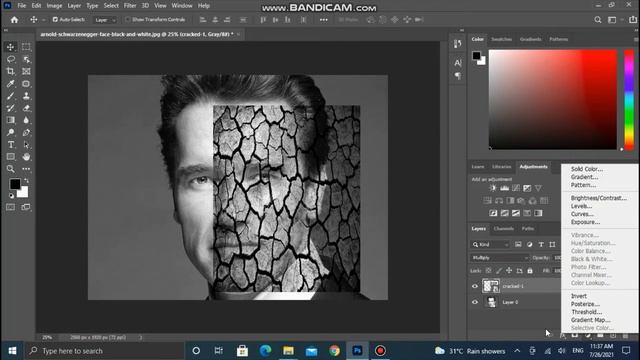Add a Curves adjustment icon

pyautogui.click(x=516, y=188)
